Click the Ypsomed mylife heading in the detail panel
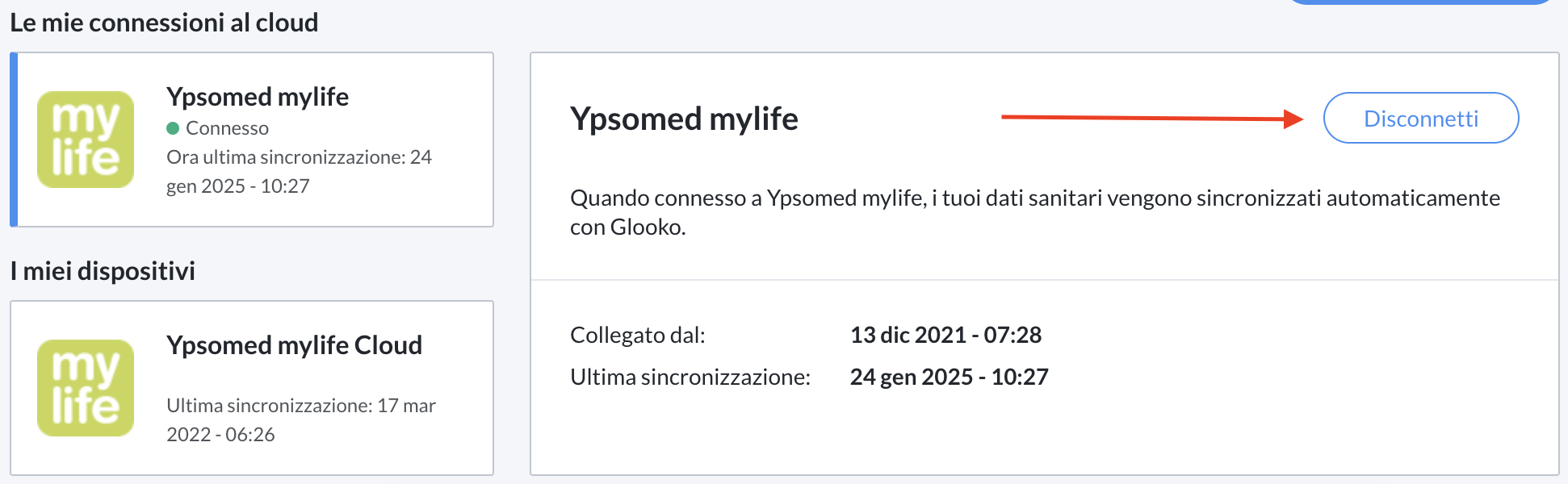This screenshot has width=1568, height=484. (684, 119)
